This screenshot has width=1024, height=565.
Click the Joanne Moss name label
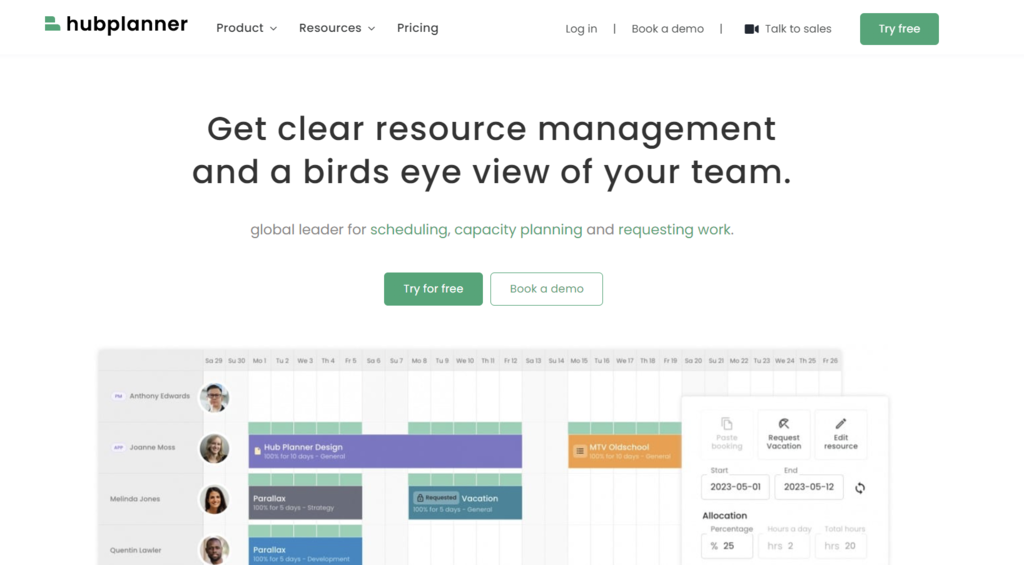tap(152, 447)
